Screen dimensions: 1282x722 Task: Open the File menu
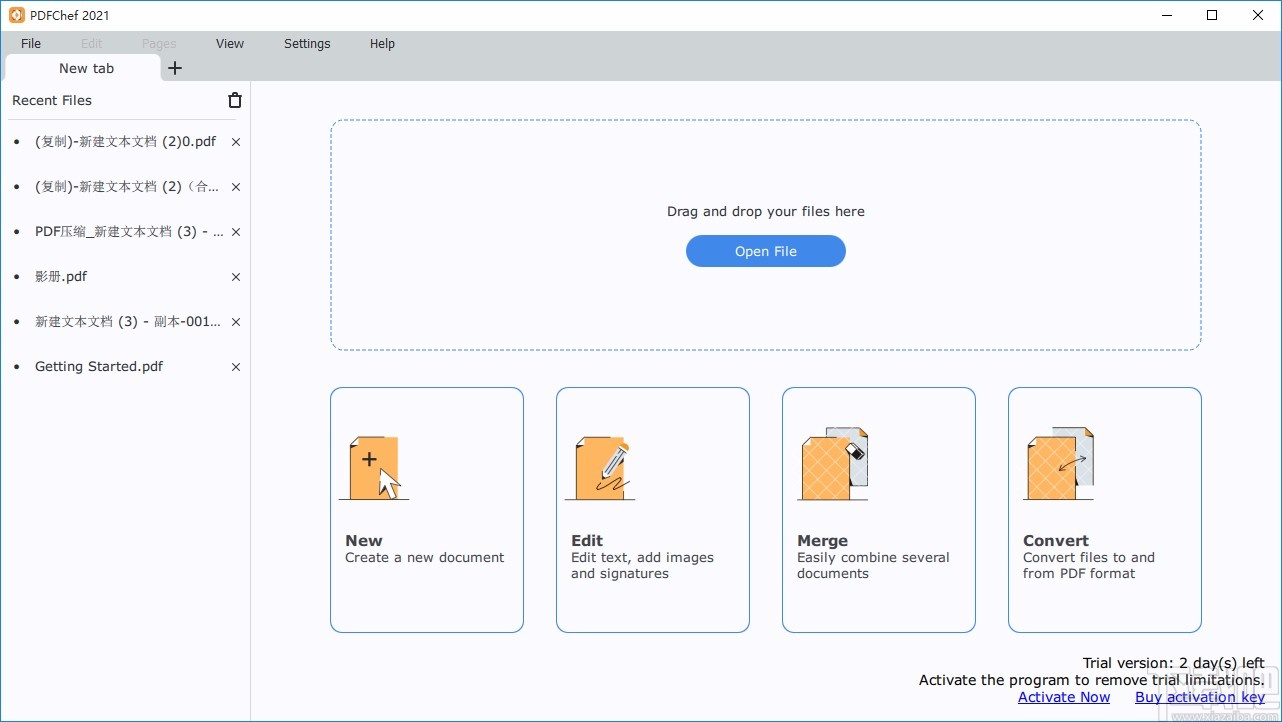[x=31, y=44]
